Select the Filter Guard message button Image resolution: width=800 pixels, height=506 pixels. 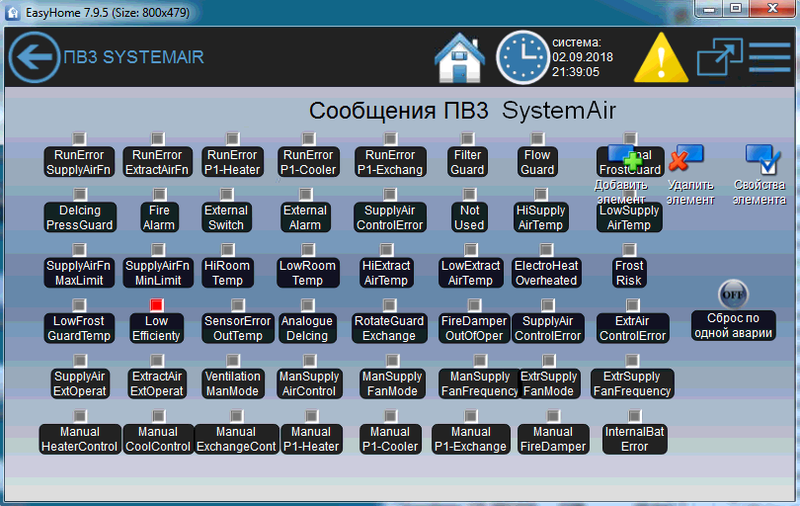pos(468,163)
